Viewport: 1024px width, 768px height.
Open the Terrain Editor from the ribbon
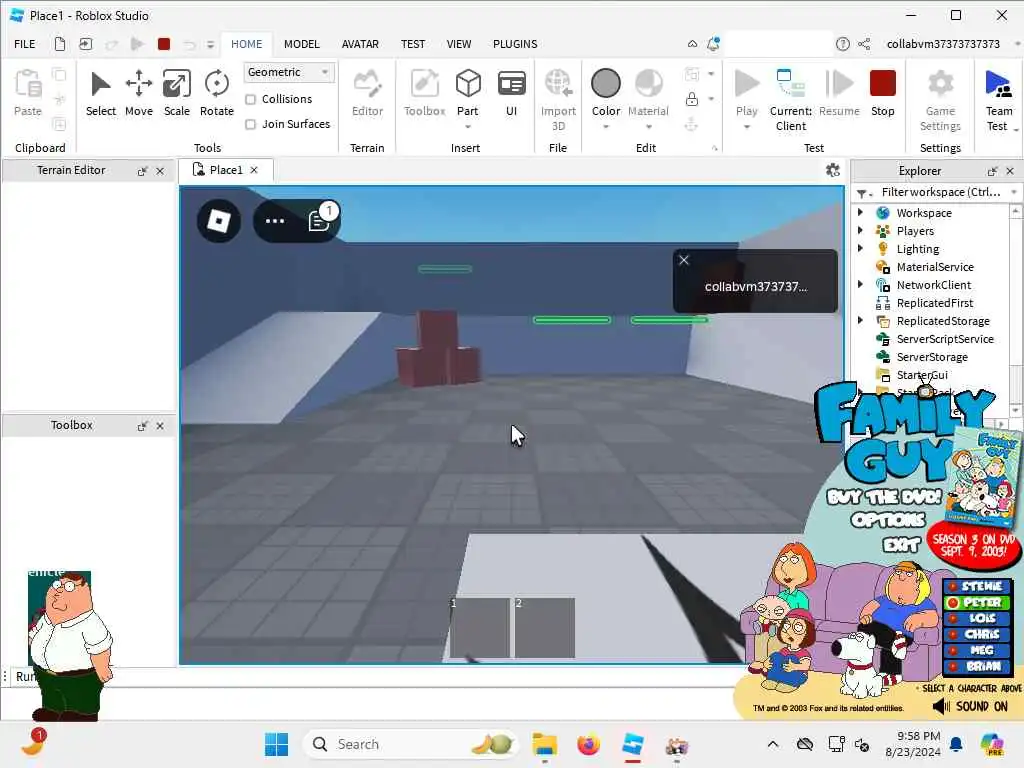367,84
